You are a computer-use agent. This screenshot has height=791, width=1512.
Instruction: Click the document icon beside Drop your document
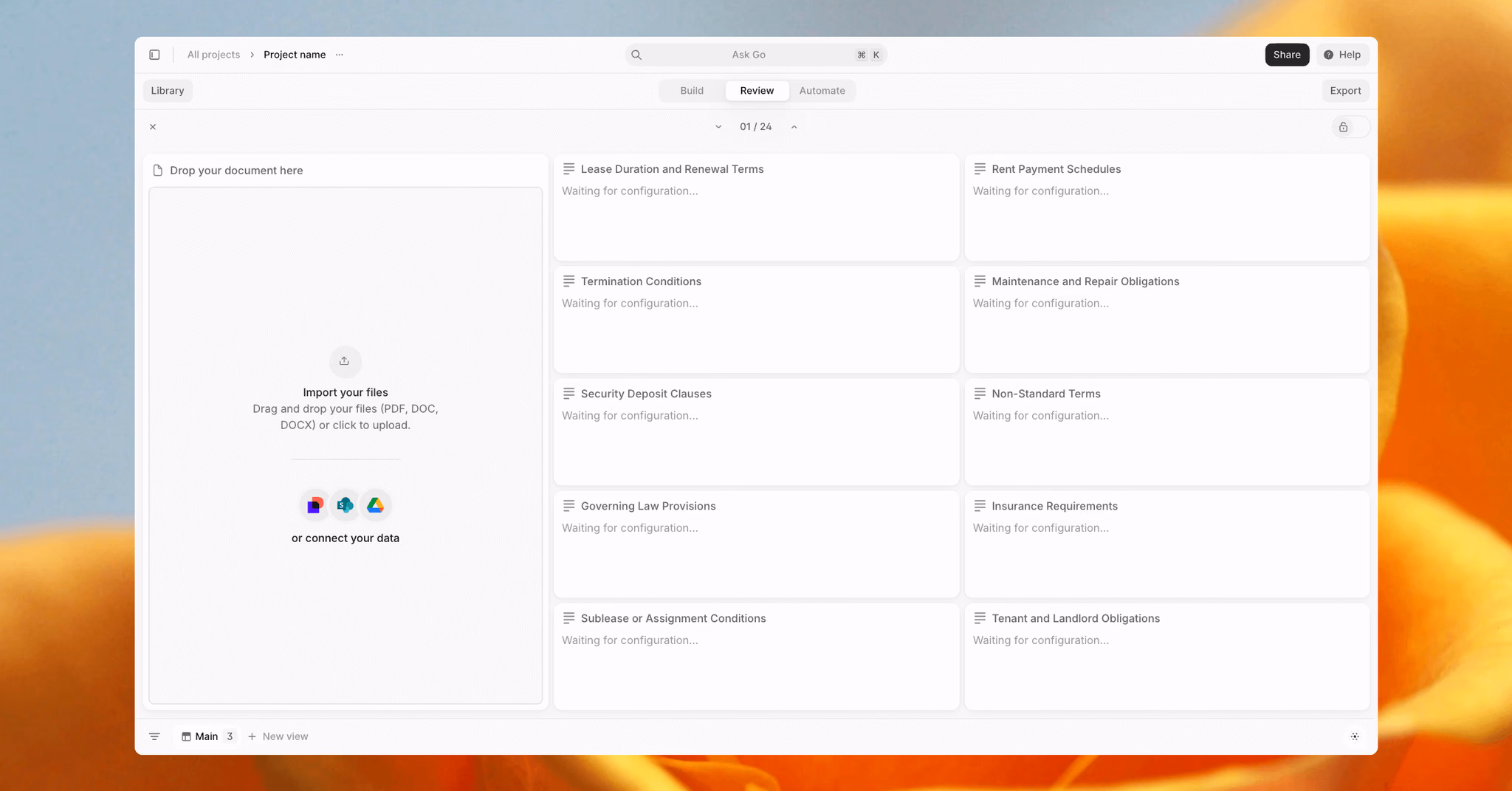pos(157,171)
